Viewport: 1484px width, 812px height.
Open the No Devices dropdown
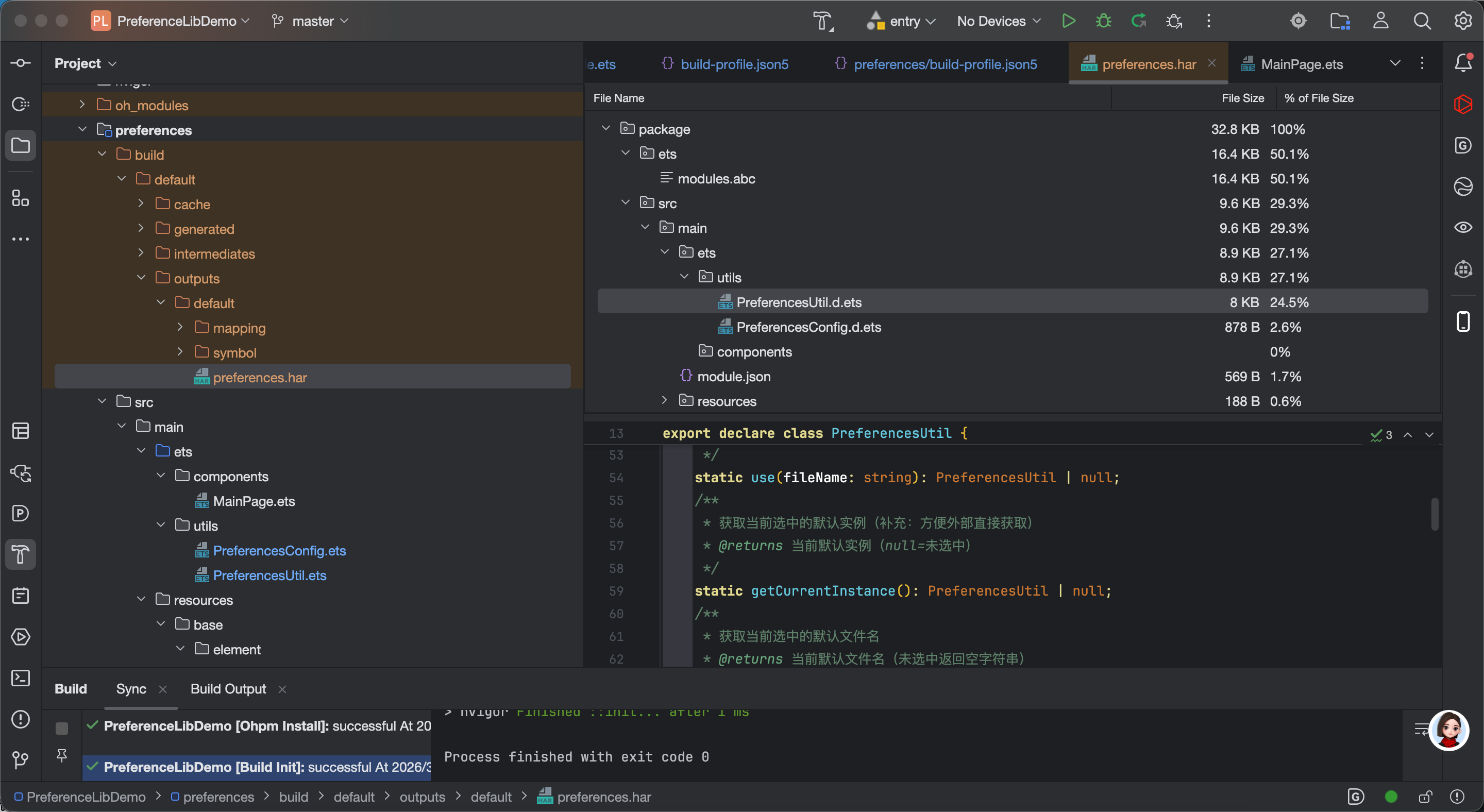pyautogui.click(x=999, y=21)
